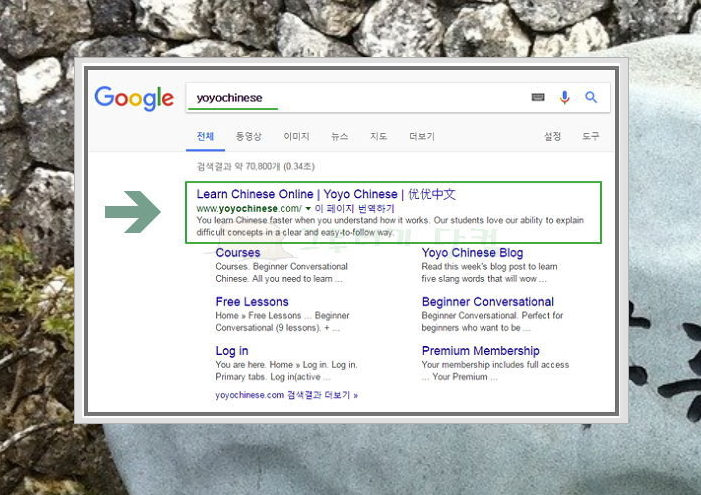Open the 지도 tab
The height and width of the screenshot is (495, 701).
coord(378,136)
